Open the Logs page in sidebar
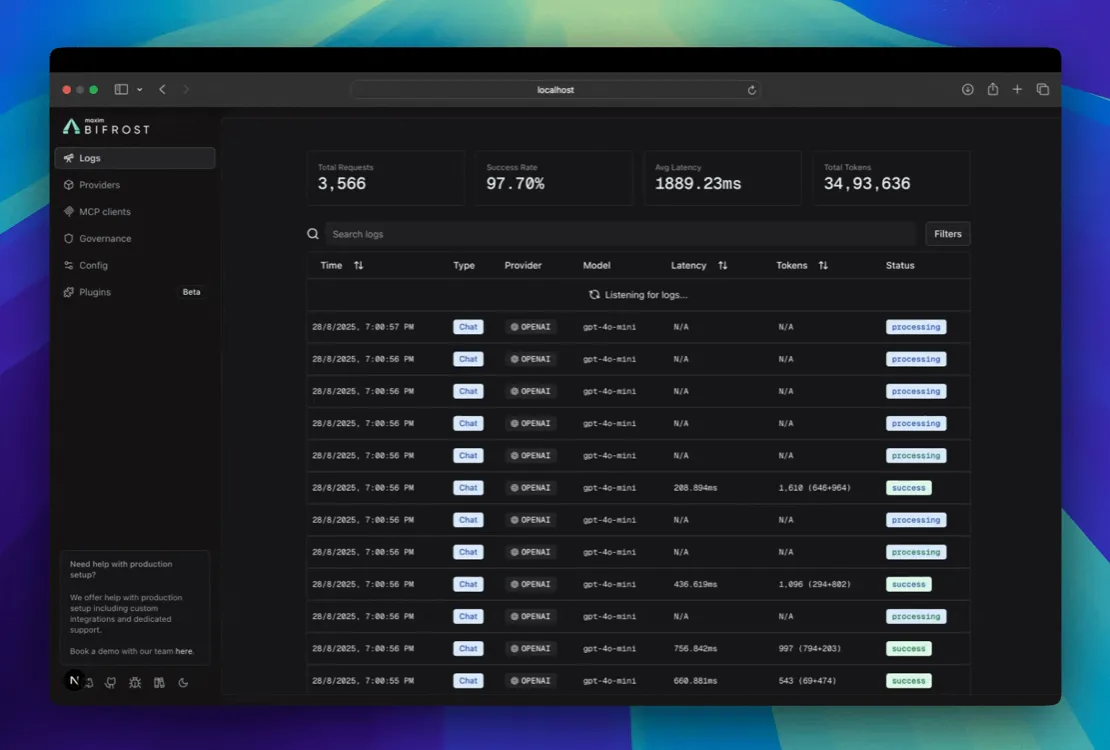 pos(135,158)
